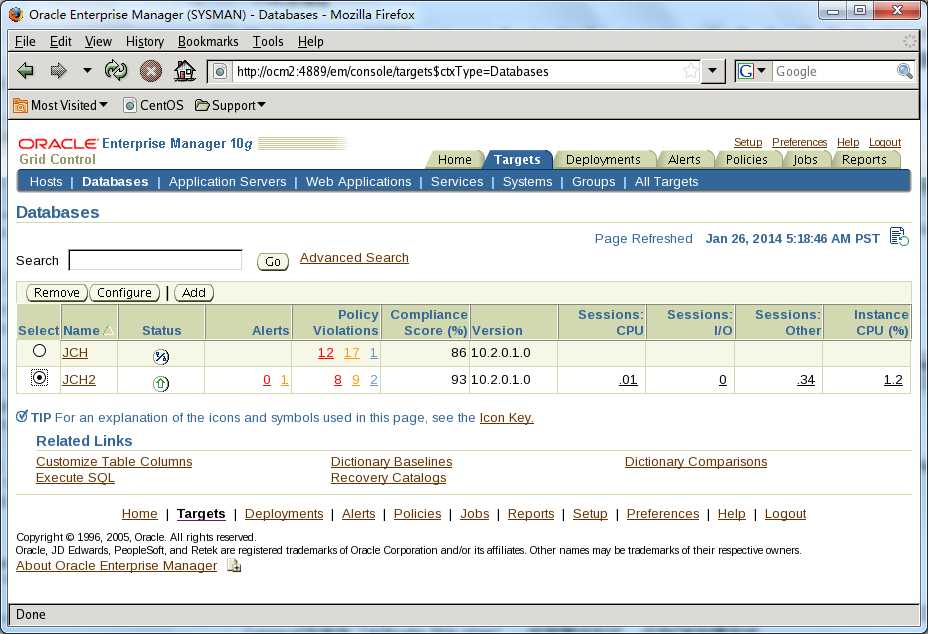Viewport: 928px width, 634px height.
Task: Open the Dictionary Comparisons link
Action: [x=696, y=462]
